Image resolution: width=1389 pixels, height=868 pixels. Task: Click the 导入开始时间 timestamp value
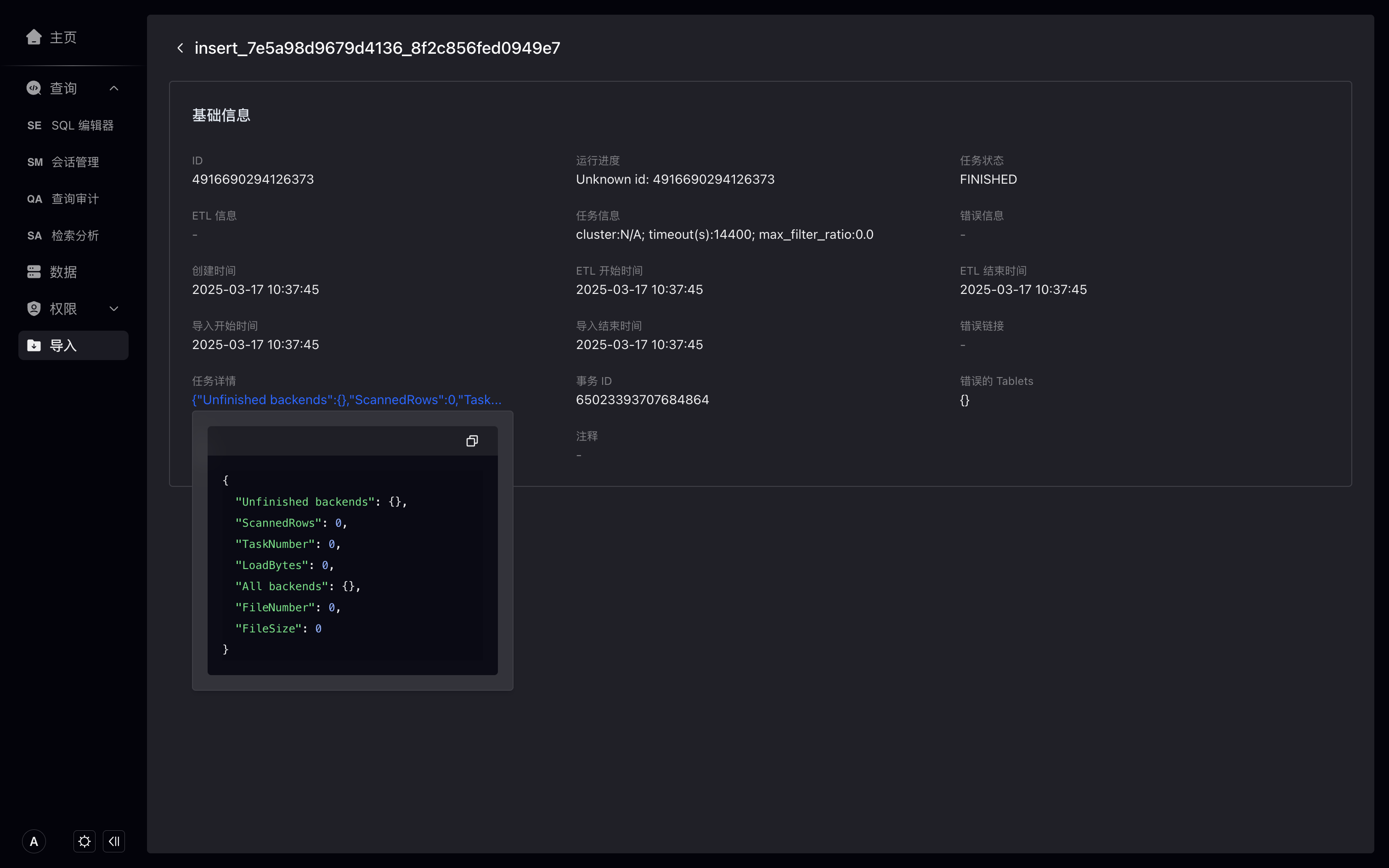255,344
